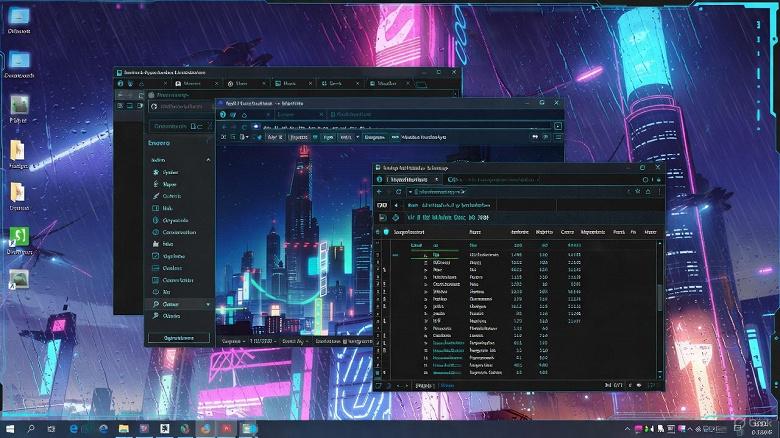Click the left triangle arrow in breadcrumb row
The image size is (780, 438).
396,205
